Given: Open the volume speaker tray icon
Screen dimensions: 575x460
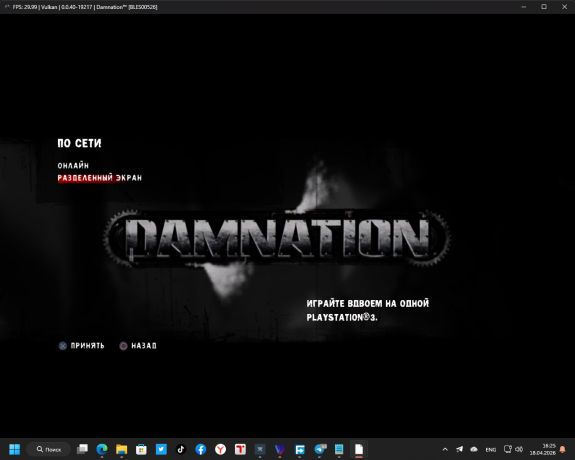Looking at the screenshot, I should click(519, 449).
